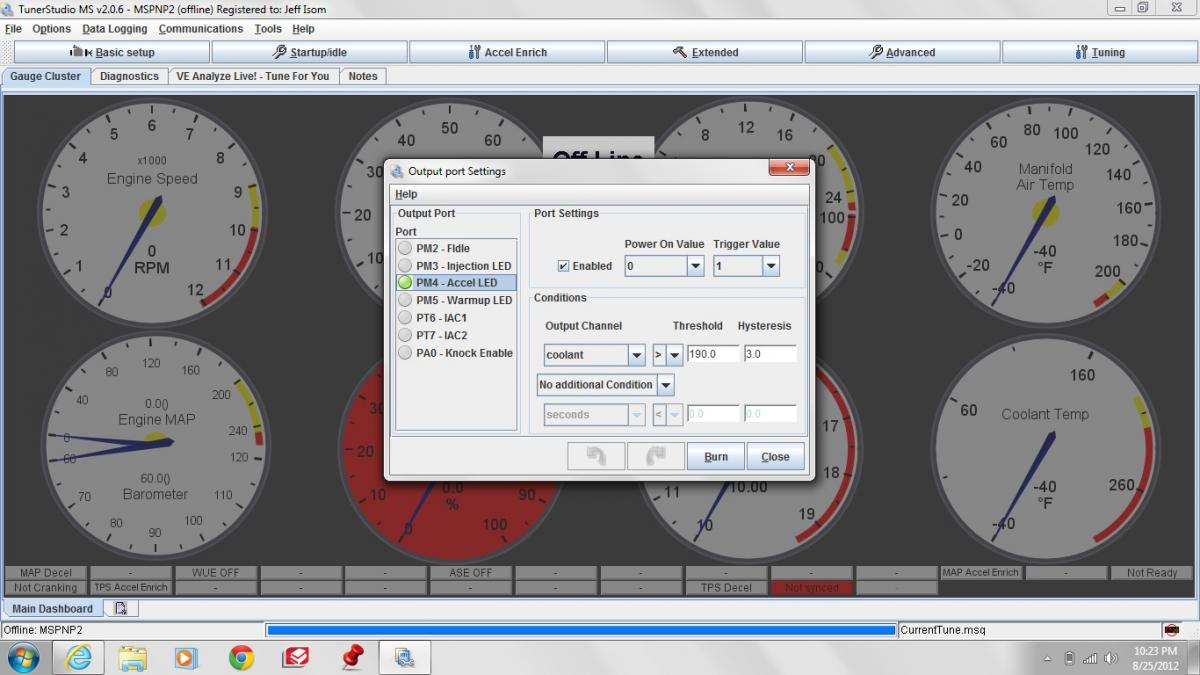Viewport: 1200px width, 675px height.
Task: Expand the Power On Value dropdown
Action: [x=695, y=266]
